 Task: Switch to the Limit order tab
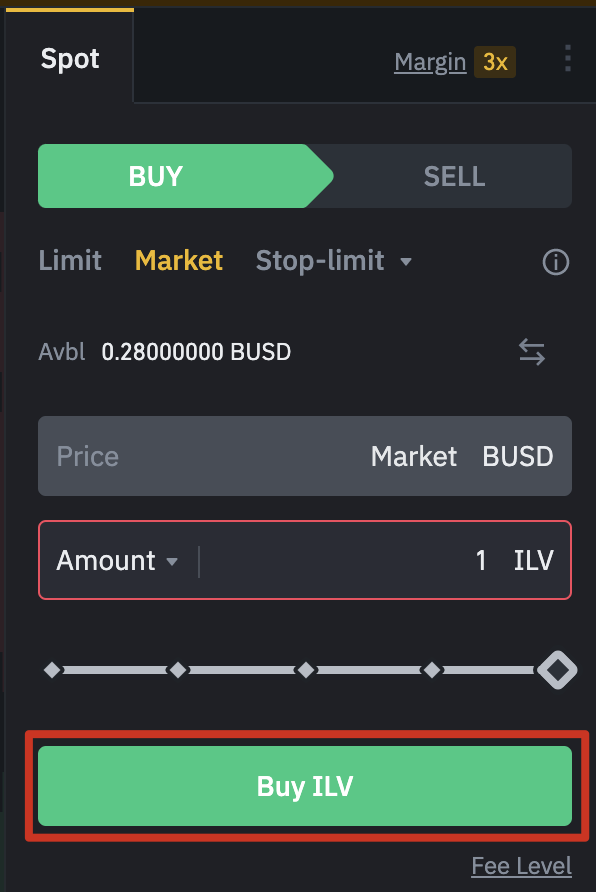tap(69, 261)
